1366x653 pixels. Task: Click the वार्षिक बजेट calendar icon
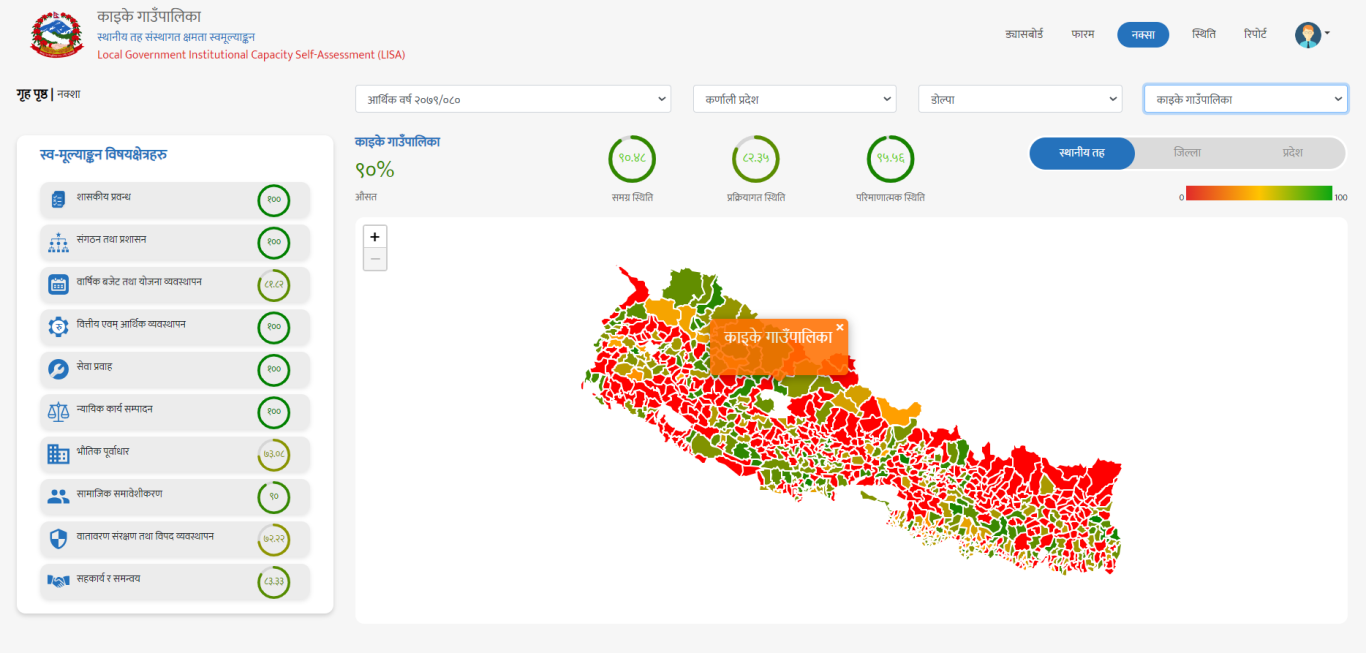58,285
